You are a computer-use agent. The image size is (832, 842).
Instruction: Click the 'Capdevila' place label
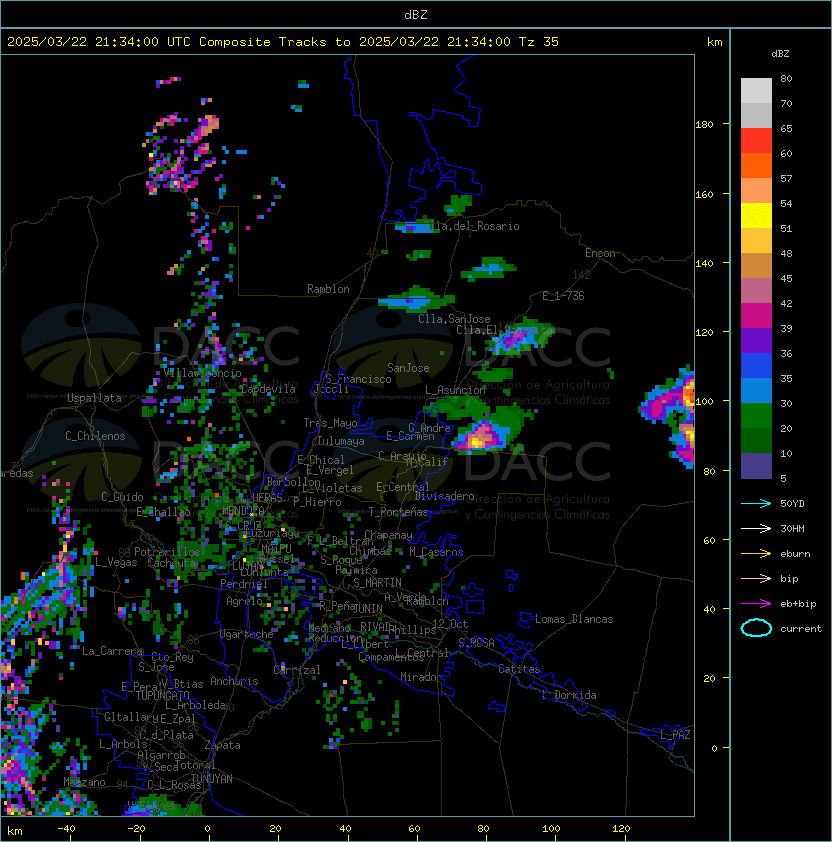pos(268,389)
